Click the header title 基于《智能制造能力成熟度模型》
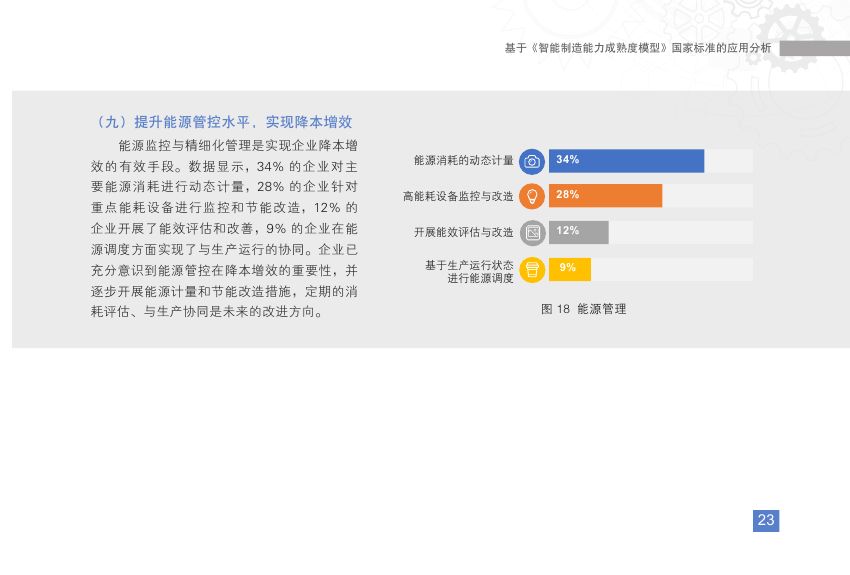The image size is (850, 575). tap(638, 48)
